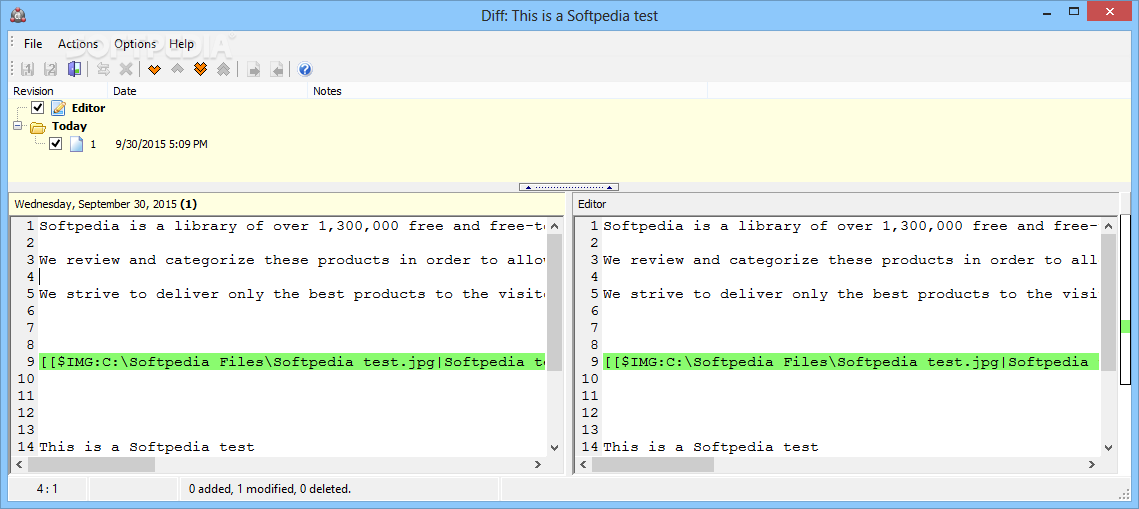Click the save revision 2 toolbar icon
The height and width of the screenshot is (509, 1139).
pyautogui.click(x=50, y=70)
